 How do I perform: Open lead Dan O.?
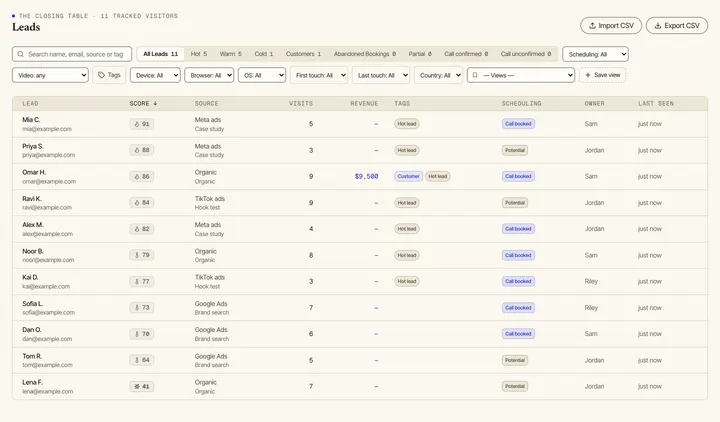point(32,330)
